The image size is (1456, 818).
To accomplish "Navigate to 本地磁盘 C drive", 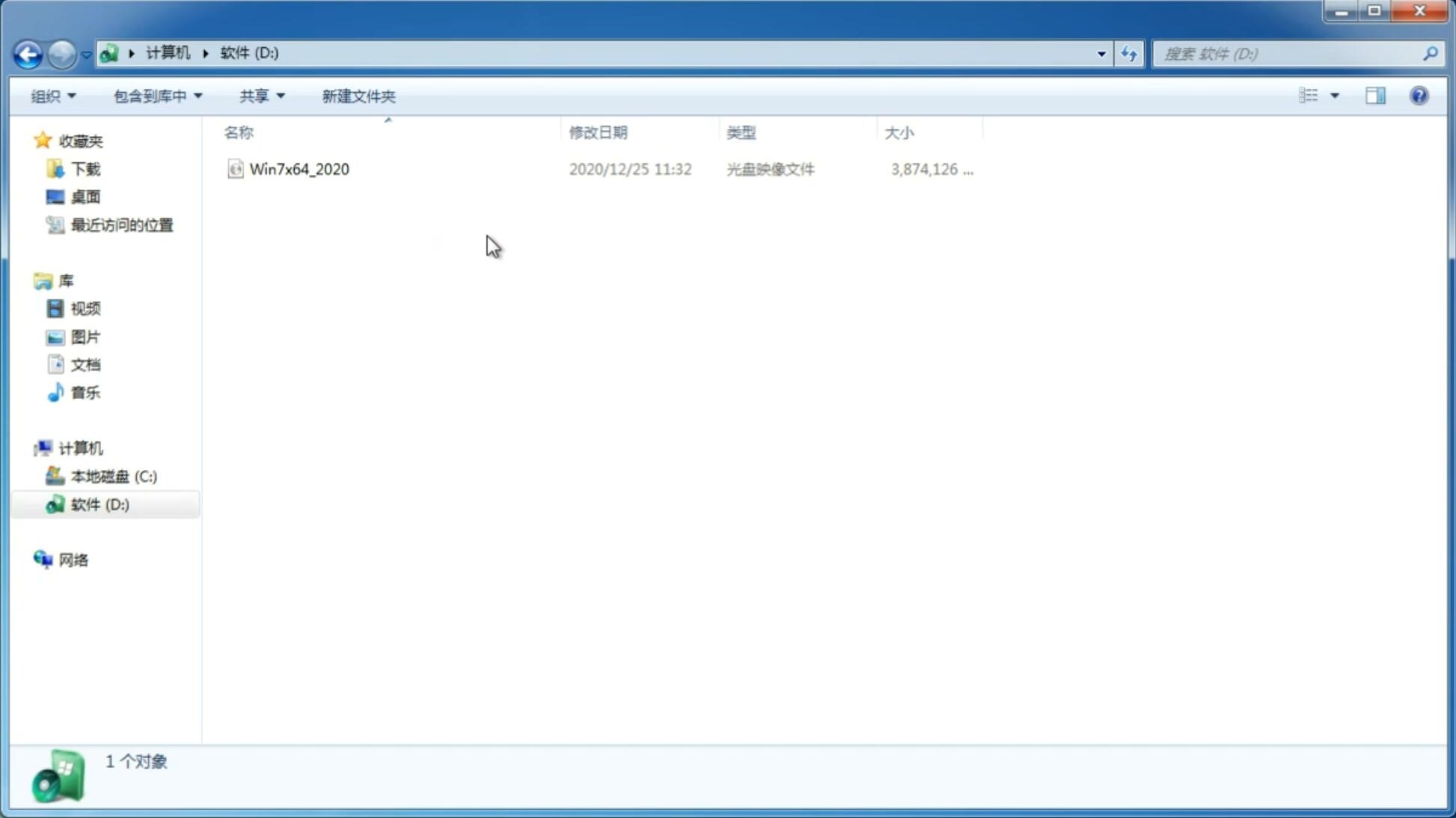I will 112,476.
